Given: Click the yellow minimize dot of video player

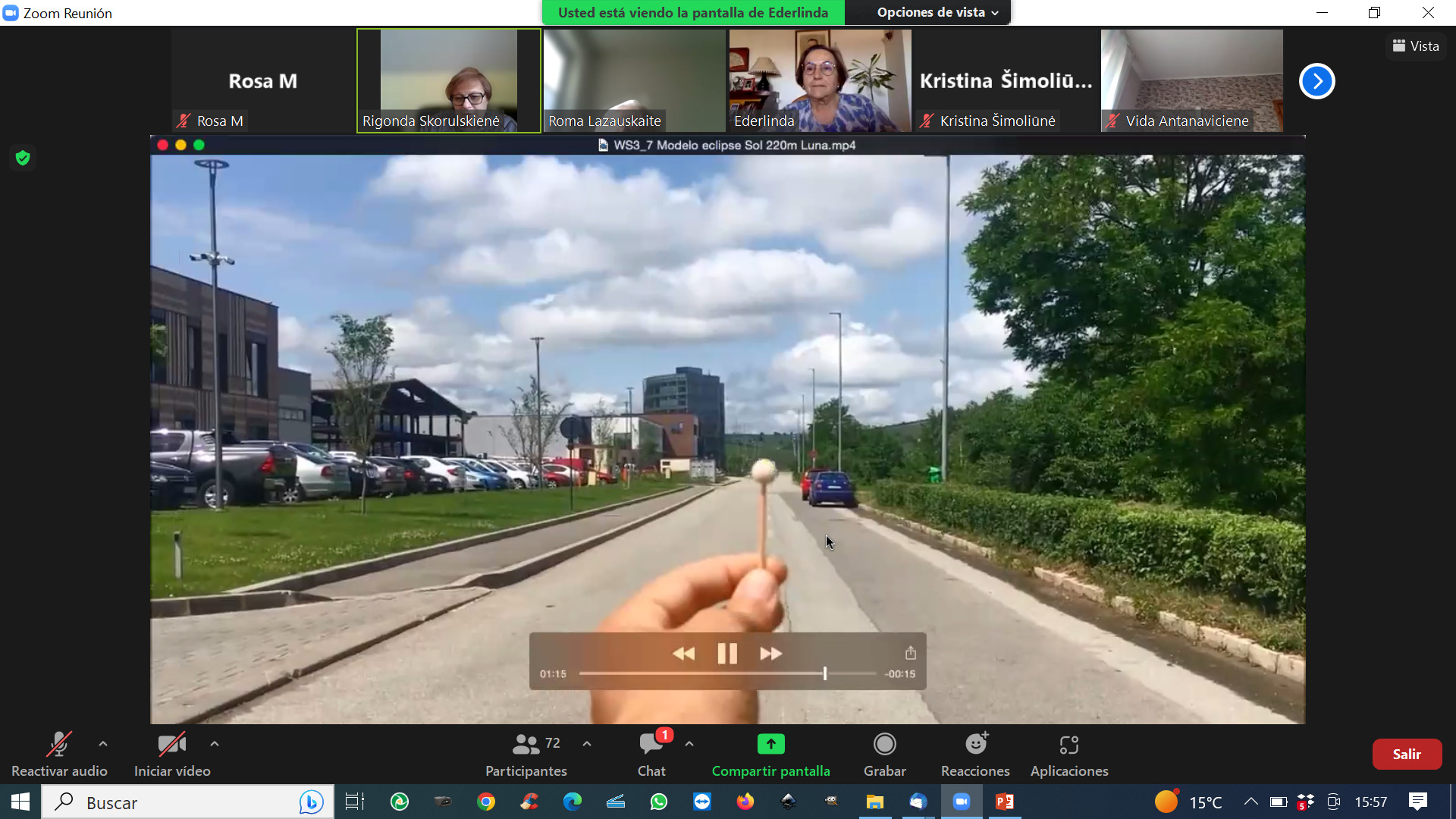Looking at the screenshot, I should coord(180,145).
